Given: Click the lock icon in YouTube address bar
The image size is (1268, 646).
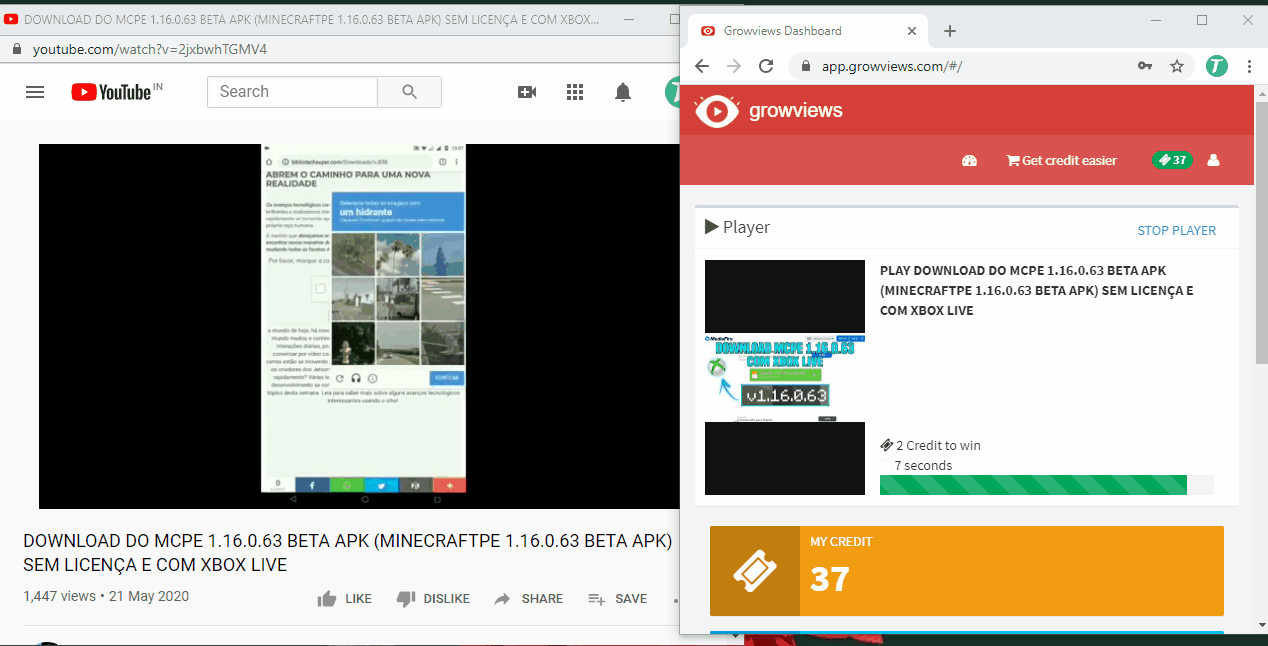Looking at the screenshot, I should 16,49.
